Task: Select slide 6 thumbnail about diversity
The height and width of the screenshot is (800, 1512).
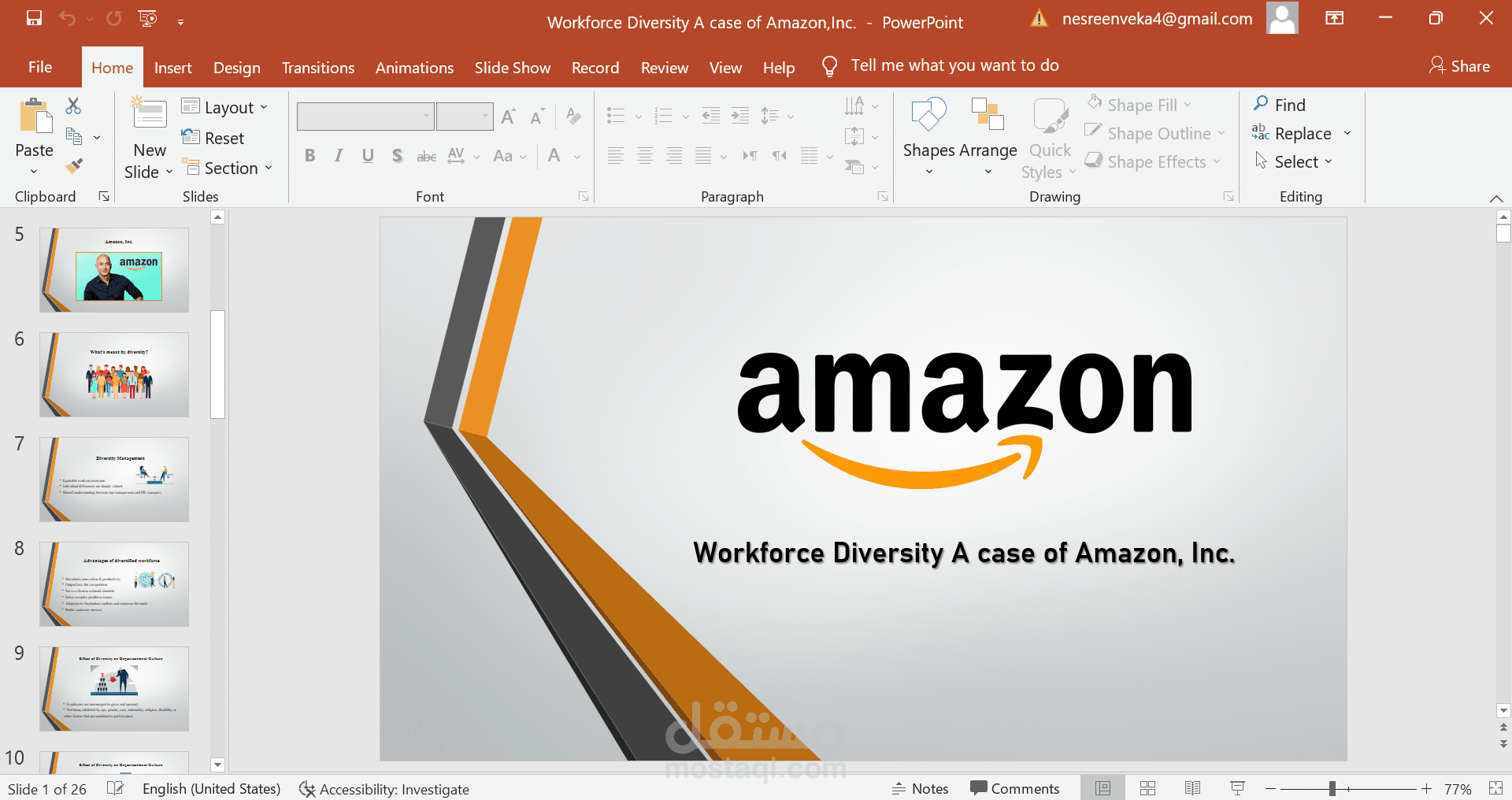Action: coord(114,375)
